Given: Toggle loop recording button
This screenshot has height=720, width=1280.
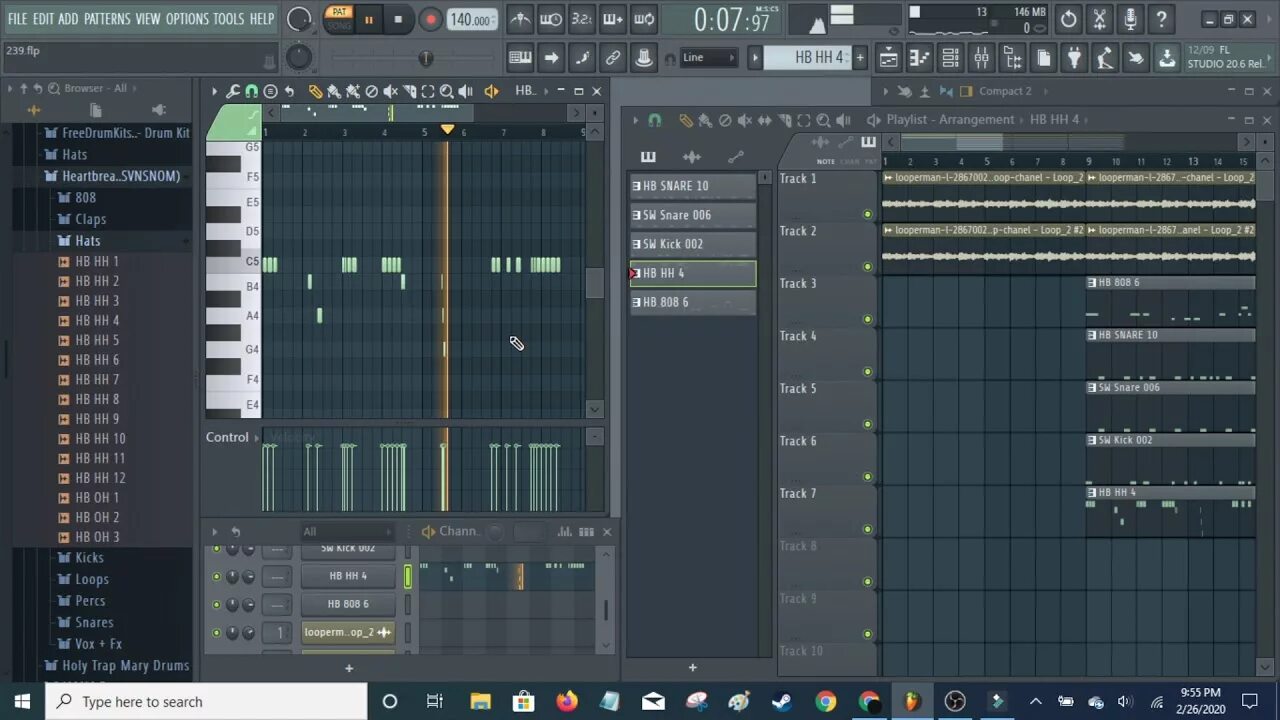Looking at the screenshot, I should point(645,19).
